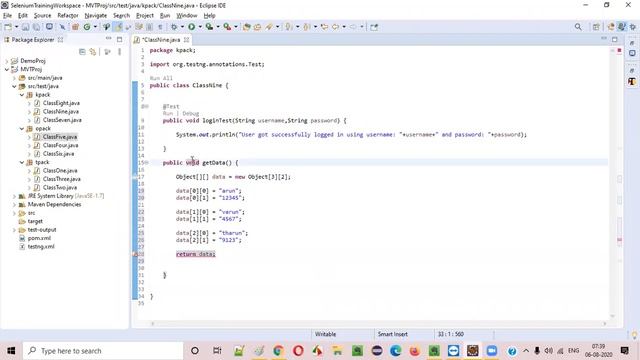Toggle Mark Occurrences in toolbar
The height and width of the screenshot is (360, 640).
tap(118, 27)
